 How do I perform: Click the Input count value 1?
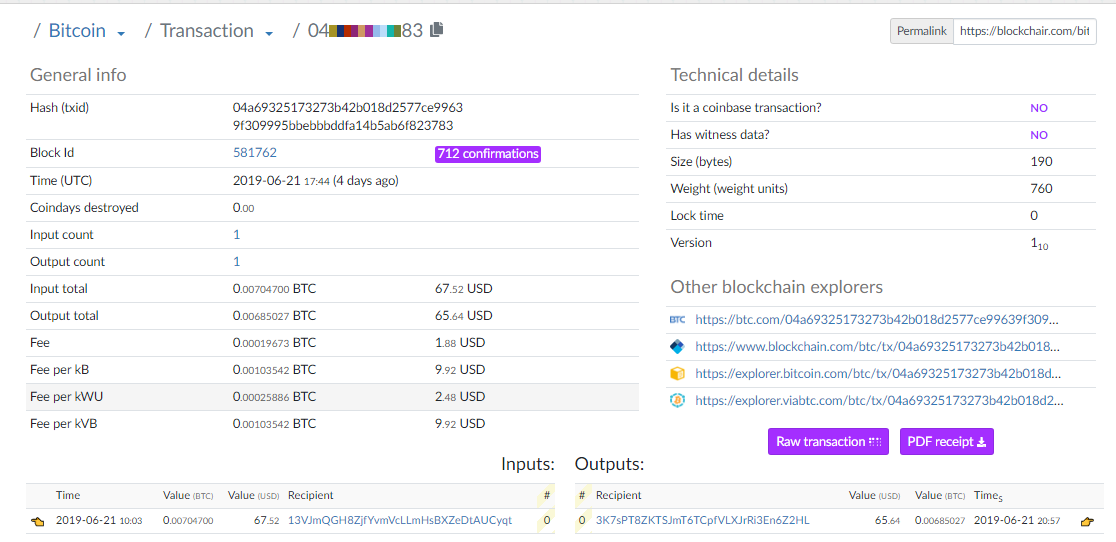(x=236, y=235)
